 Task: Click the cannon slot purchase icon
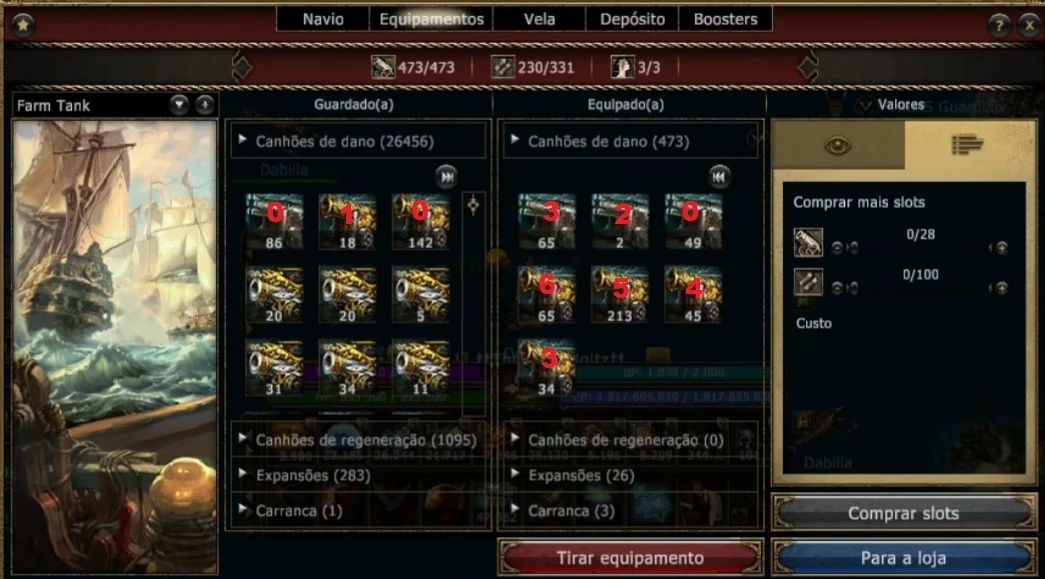808,243
